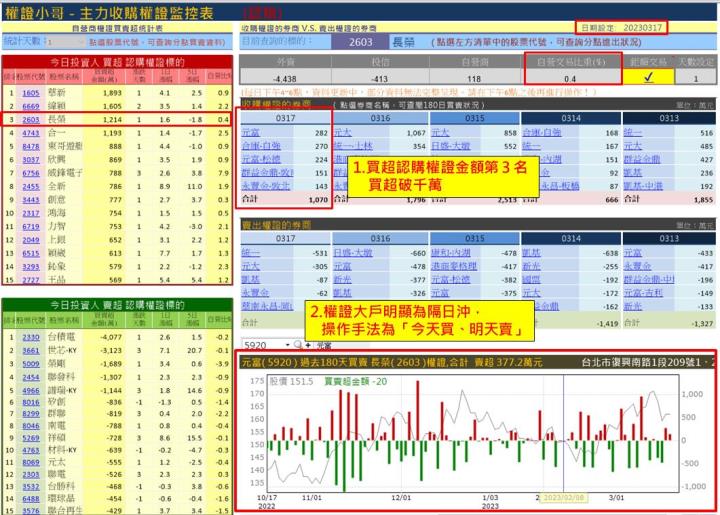Click the plus icon next to the broker search
This screenshot has width=720, height=515.
point(308,345)
